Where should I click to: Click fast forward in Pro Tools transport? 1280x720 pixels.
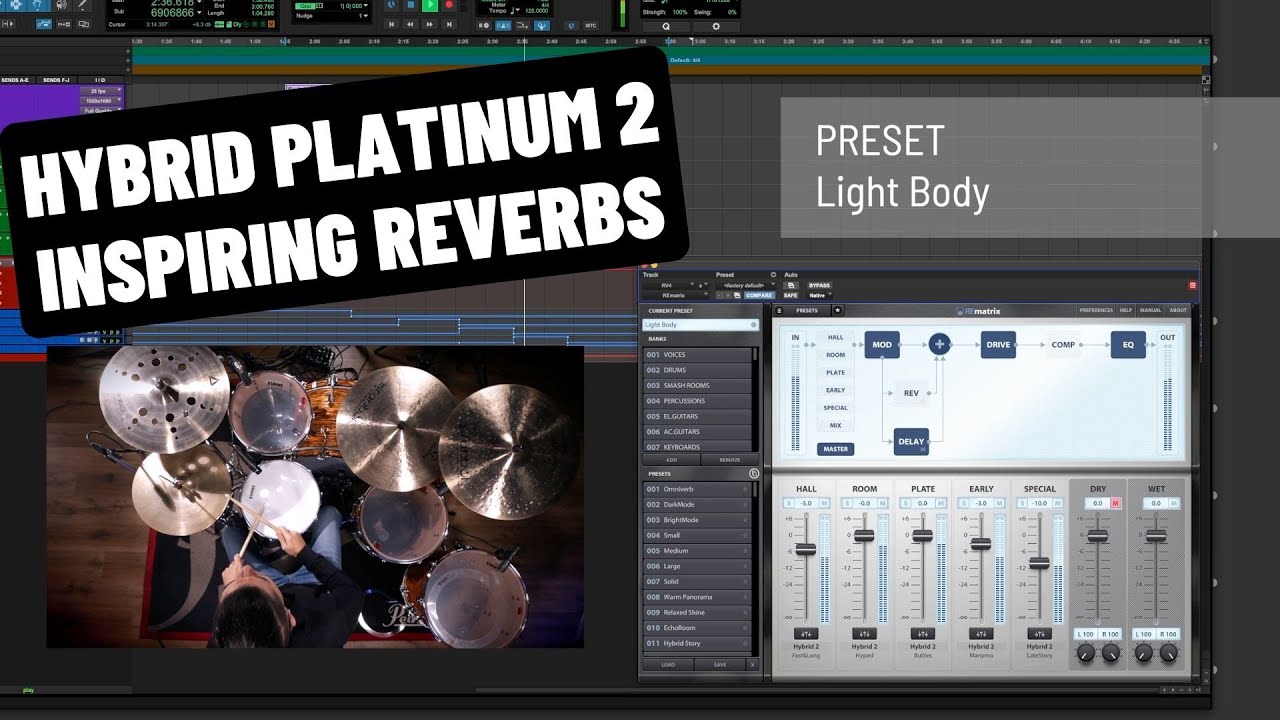(x=430, y=24)
